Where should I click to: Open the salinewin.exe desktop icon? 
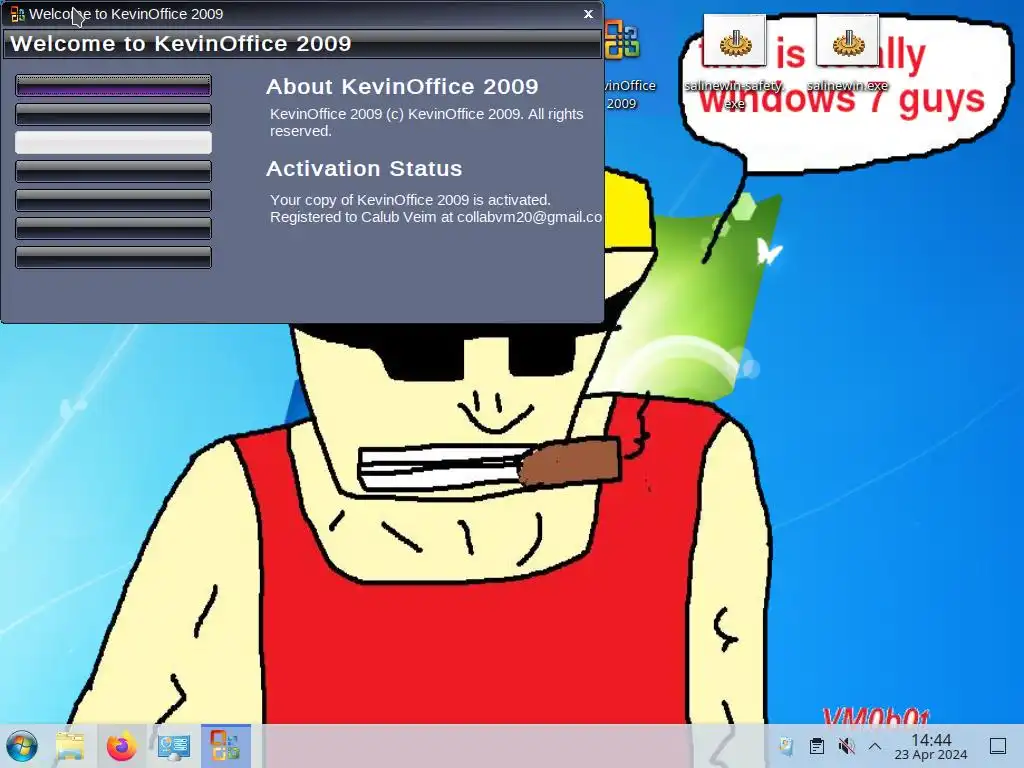[x=848, y=54]
